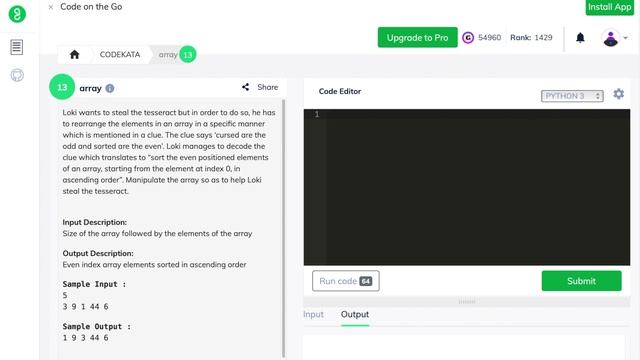Open the editor settings gear
Screen dimensions: 640x360
(x=618, y=94)
